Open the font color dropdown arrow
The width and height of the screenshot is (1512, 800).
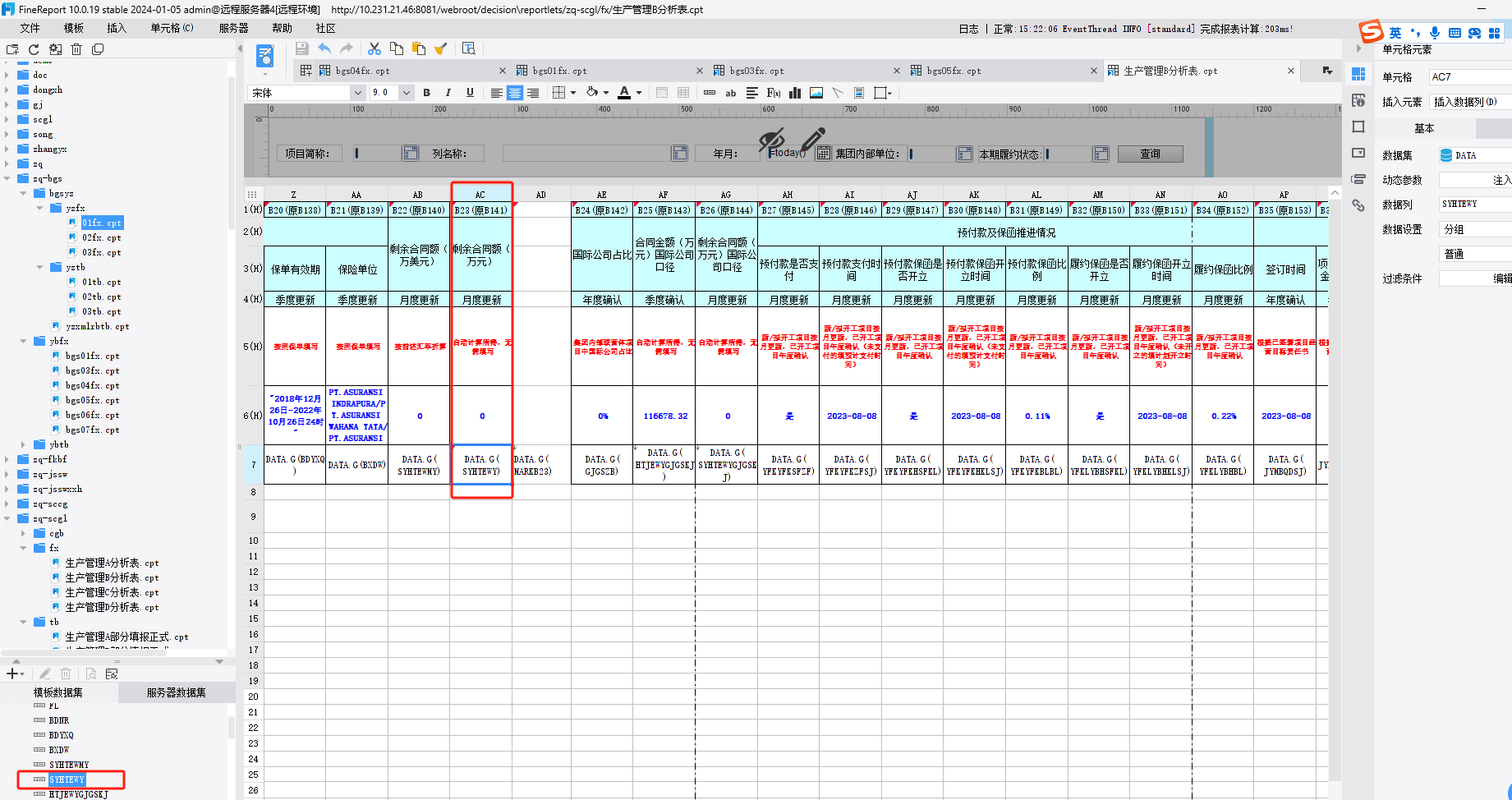point(639,93)
